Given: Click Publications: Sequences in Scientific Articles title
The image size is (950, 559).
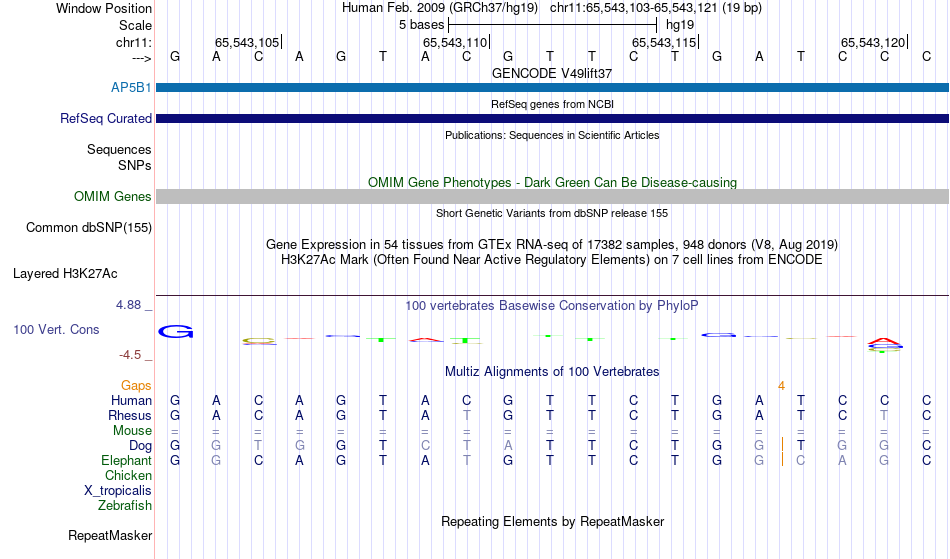Looking at the screenshot, I should coord(552,135).
